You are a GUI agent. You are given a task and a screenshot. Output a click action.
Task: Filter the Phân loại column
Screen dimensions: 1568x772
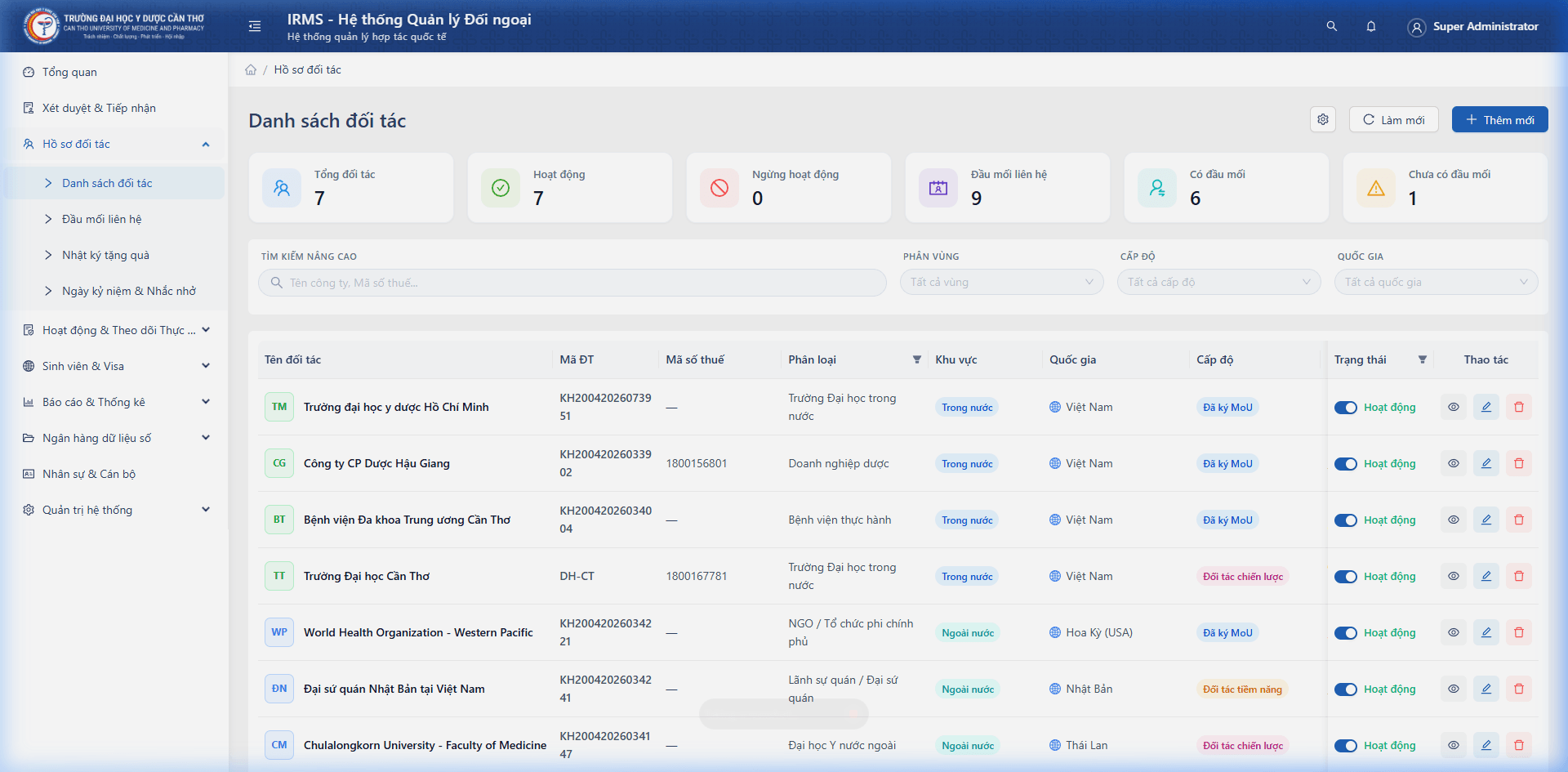[916, 359]
